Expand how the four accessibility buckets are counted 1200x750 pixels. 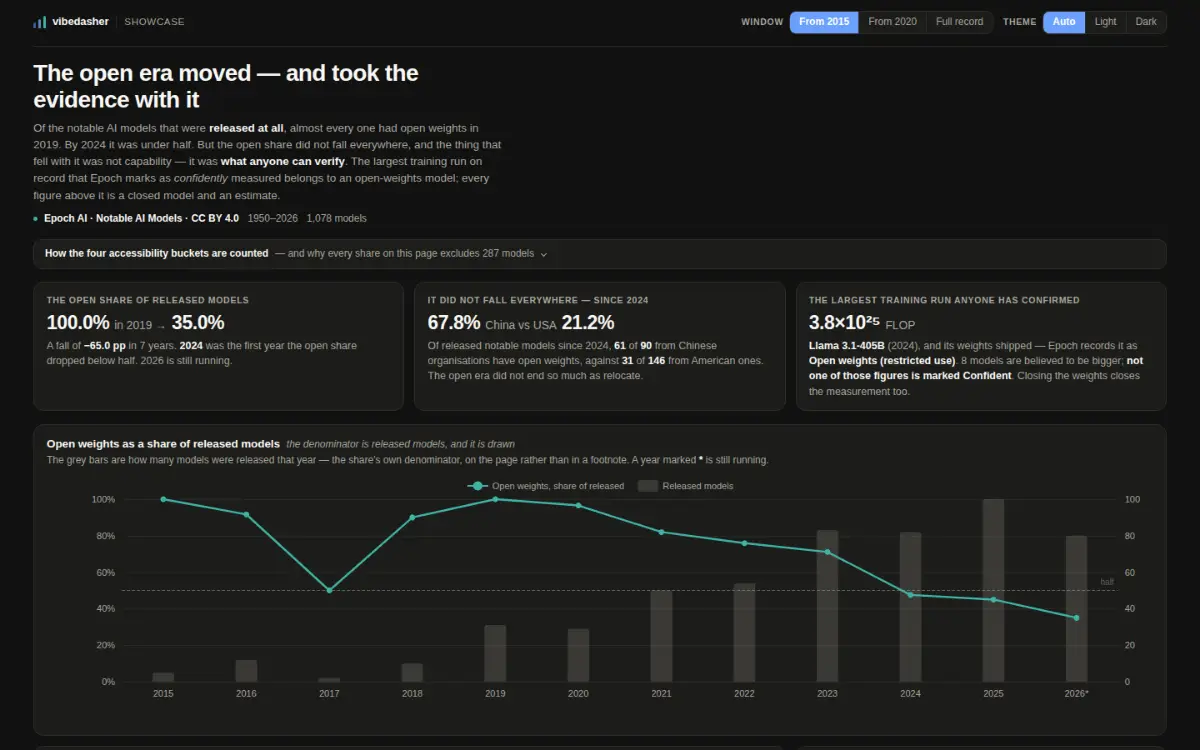[x=600, y=254]
